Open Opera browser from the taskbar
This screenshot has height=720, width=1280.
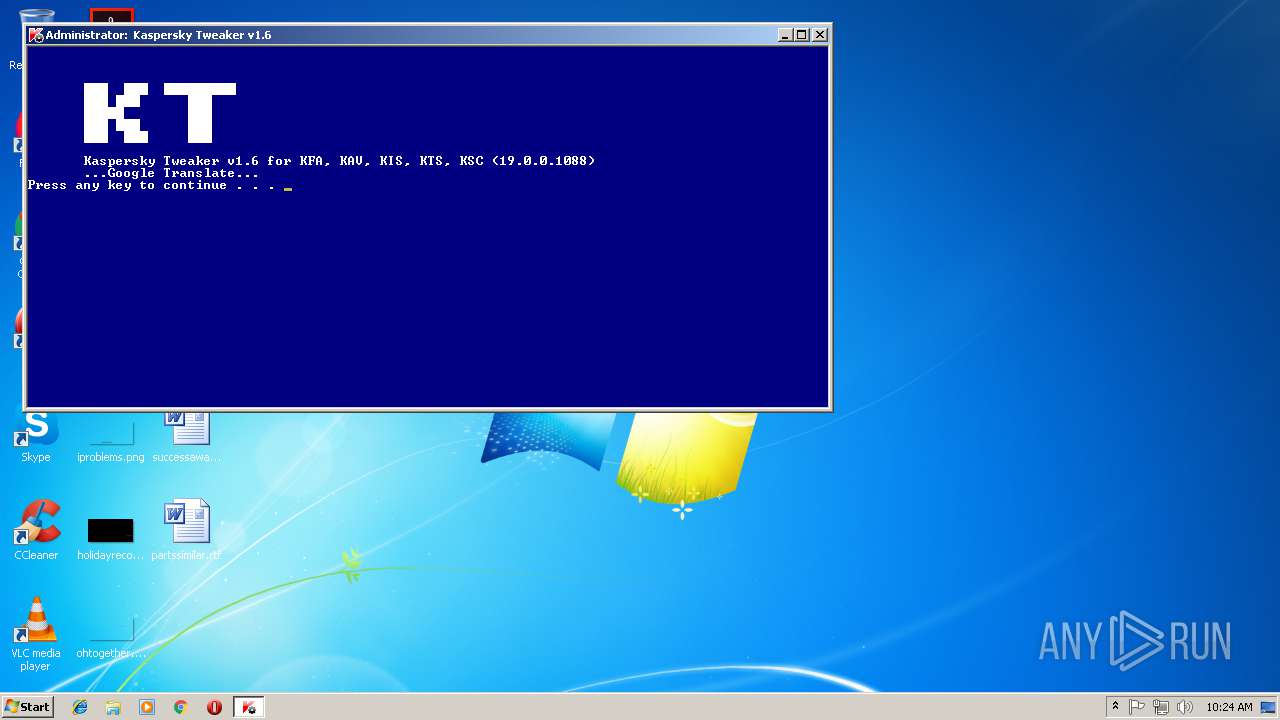click(x=214, y=707)
